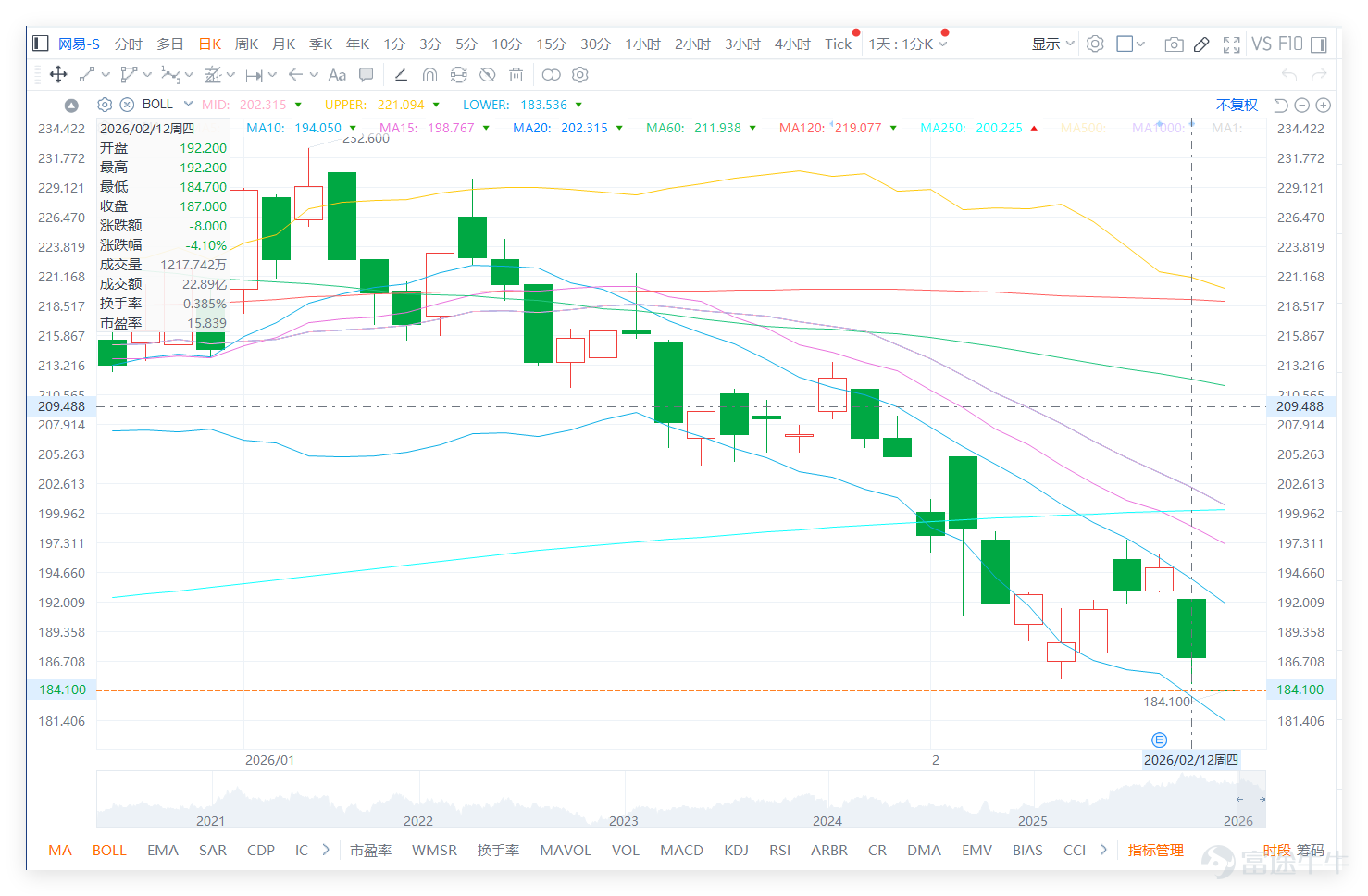This screenshot has height=896, width=1368.
Task: Open the F10 company info button
Action: [1290, 44]
